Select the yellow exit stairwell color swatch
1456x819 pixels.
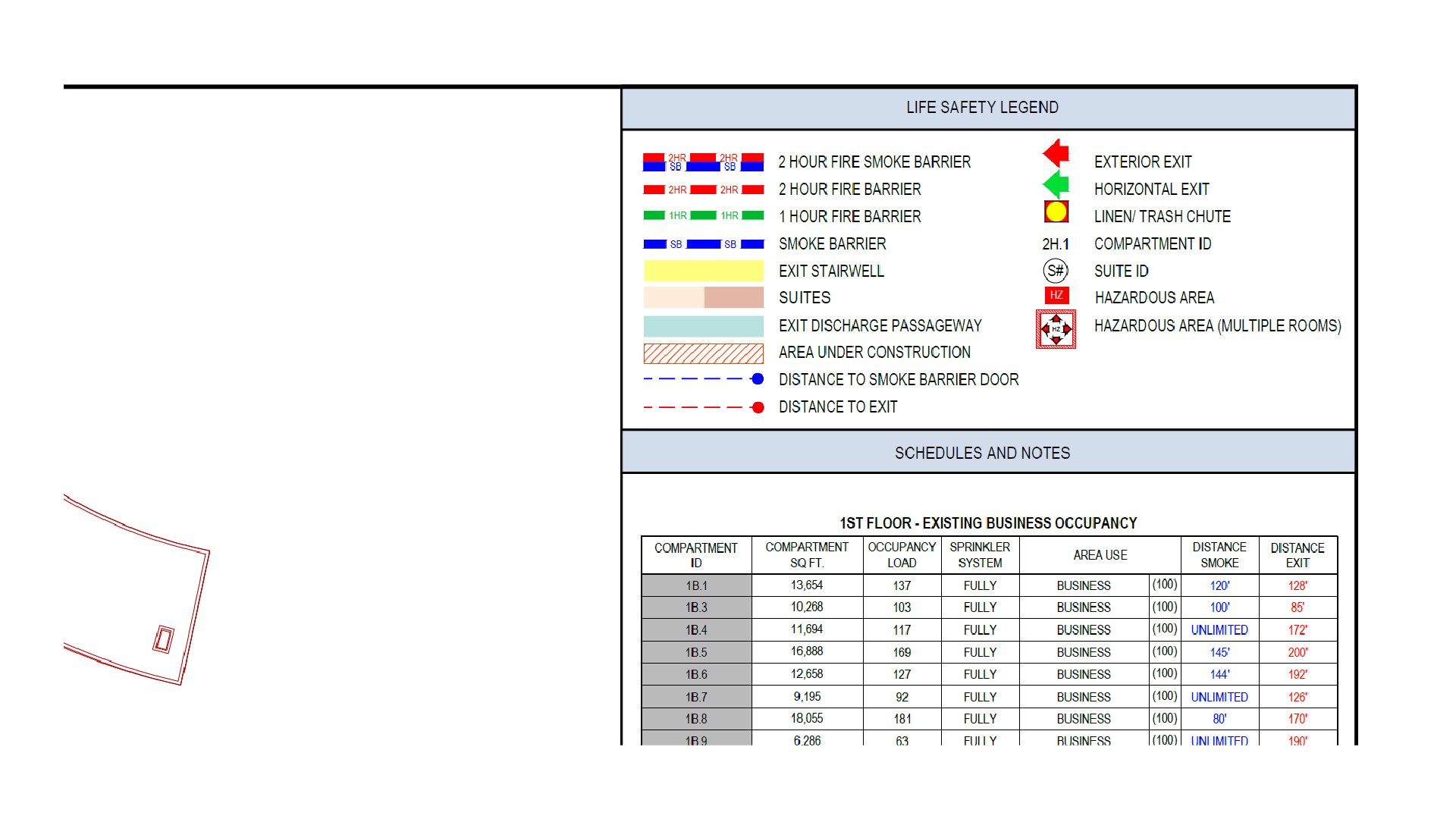click(x=702, y=271)
